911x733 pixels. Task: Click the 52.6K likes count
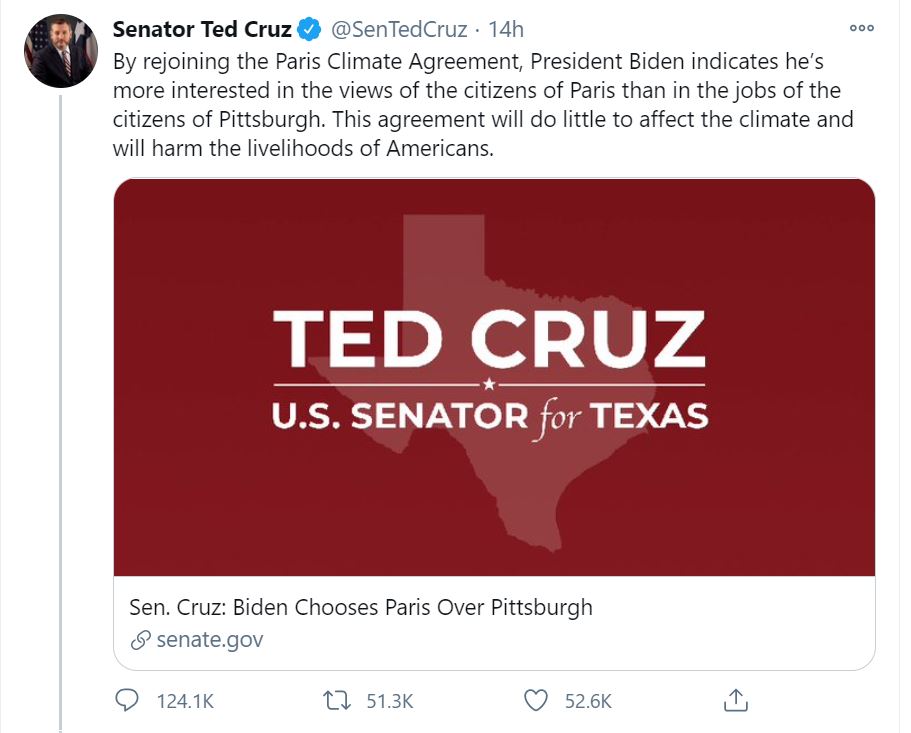click(x=588, y=702)
